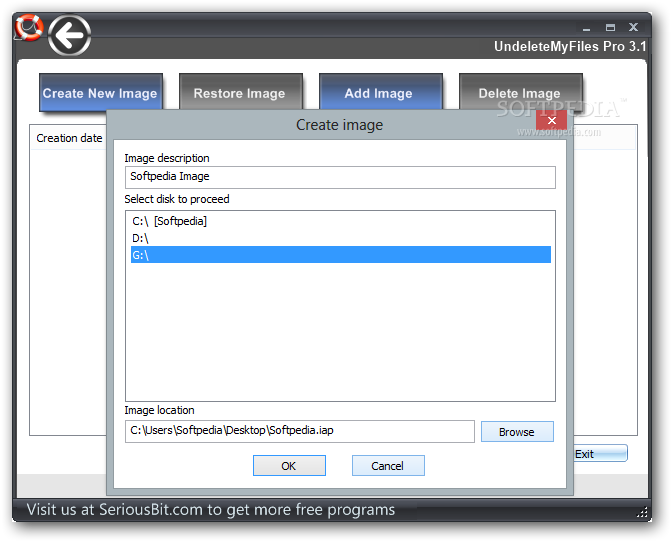
Task: Minimize the UndeleteMyFiles window
Action: [586, 28]
